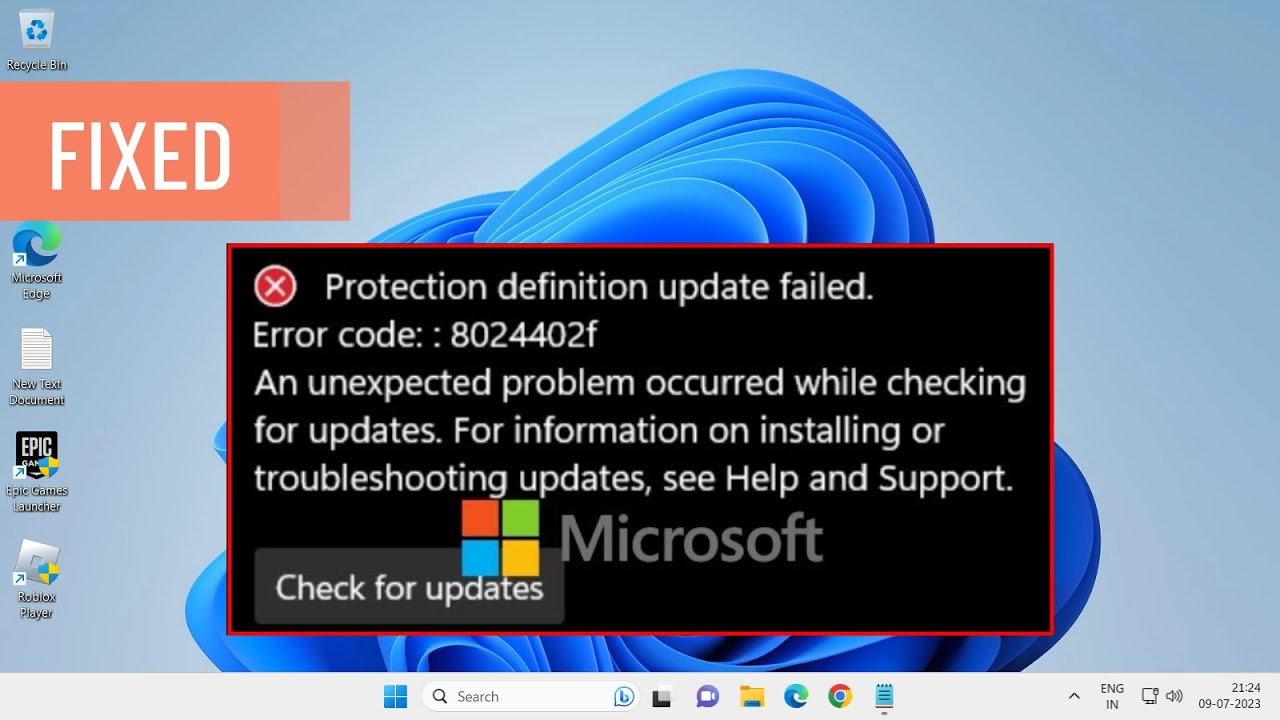Image resolution: width=1280 pixels, height=720 pixels.
Task: Open Bing chat icon in search box
Action: pyautogui.click(x=624, y=696)
